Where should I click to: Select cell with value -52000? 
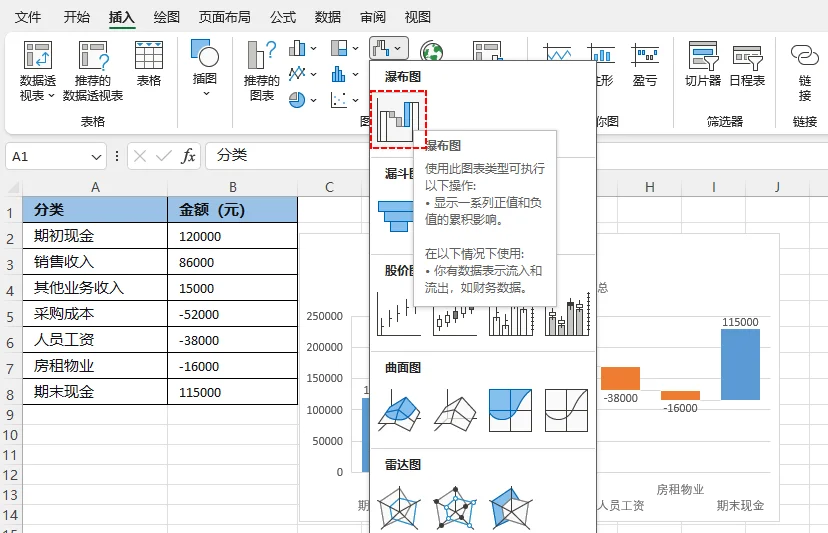[x=232, y=314]
